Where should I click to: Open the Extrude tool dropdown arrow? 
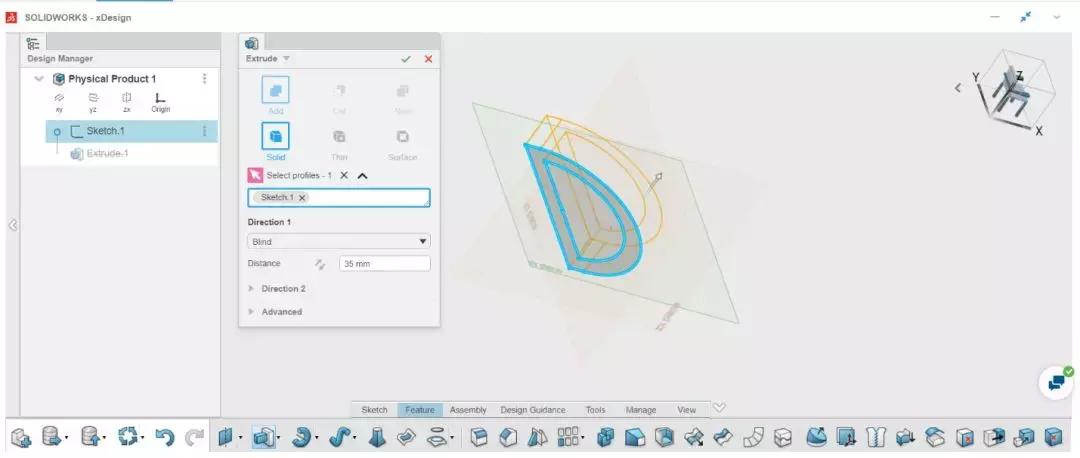tap(278, 439)
